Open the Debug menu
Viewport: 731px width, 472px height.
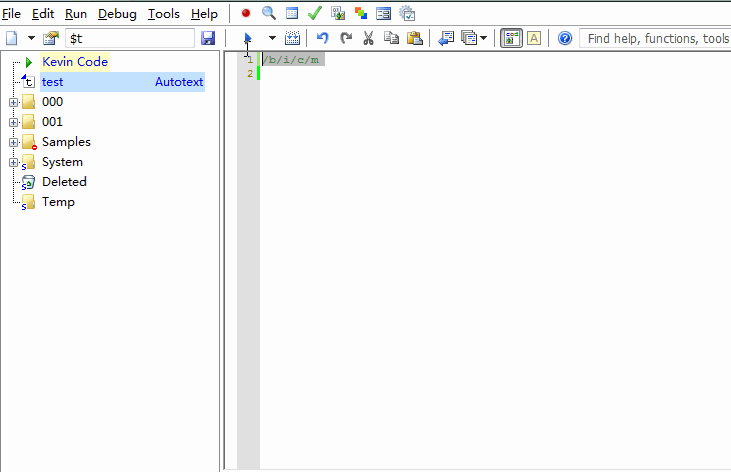[x=117, y=14]
